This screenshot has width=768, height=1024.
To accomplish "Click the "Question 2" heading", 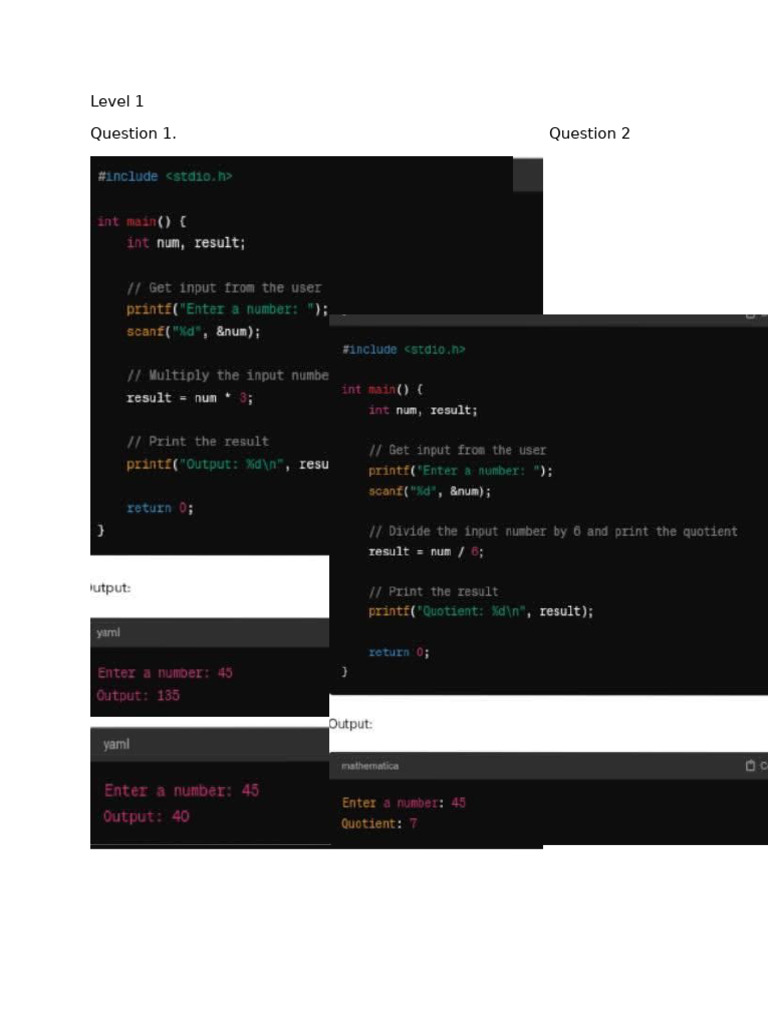I will pos(589,133).
